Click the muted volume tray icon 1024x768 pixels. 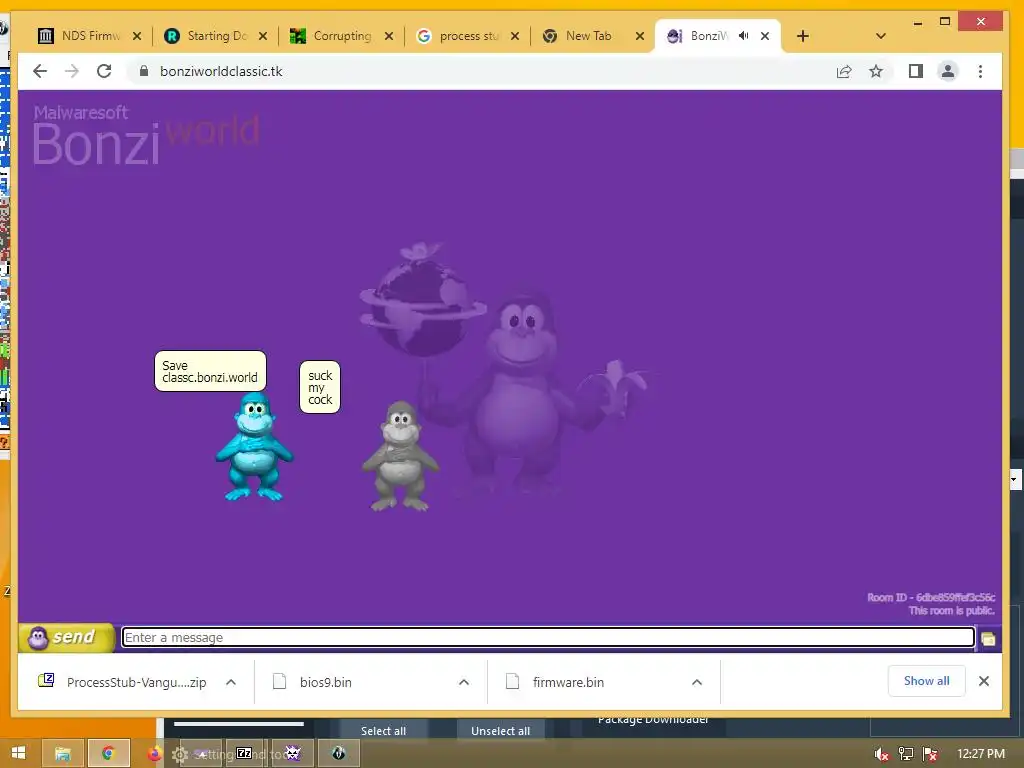[882, 754]
